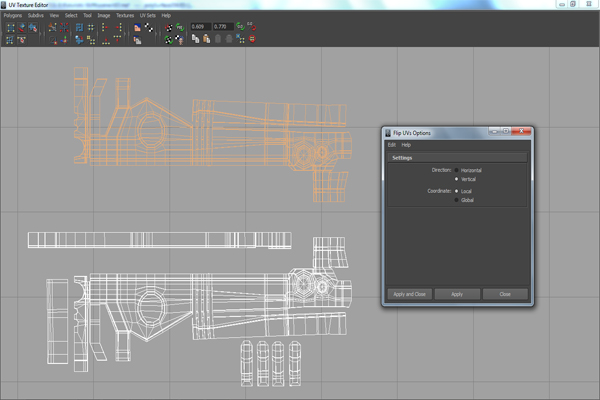Click the blue maze-shaped UV icon
Image resolution: width=600 pixels, height=400 pixels.
tap(79, 27)
